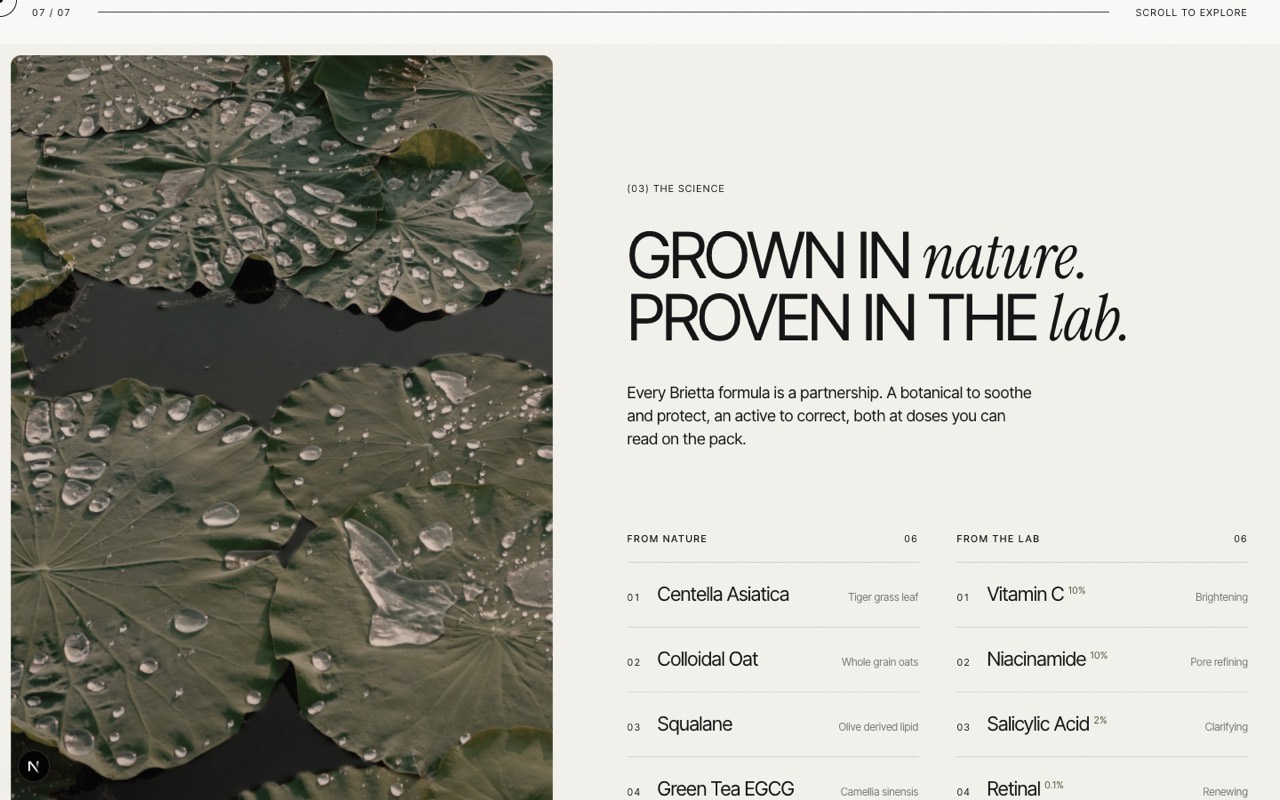The height and width of the screenshot is (800, 1280).
Task: Click the 'FROM NATURE' column heading
Action: point(667,539)
